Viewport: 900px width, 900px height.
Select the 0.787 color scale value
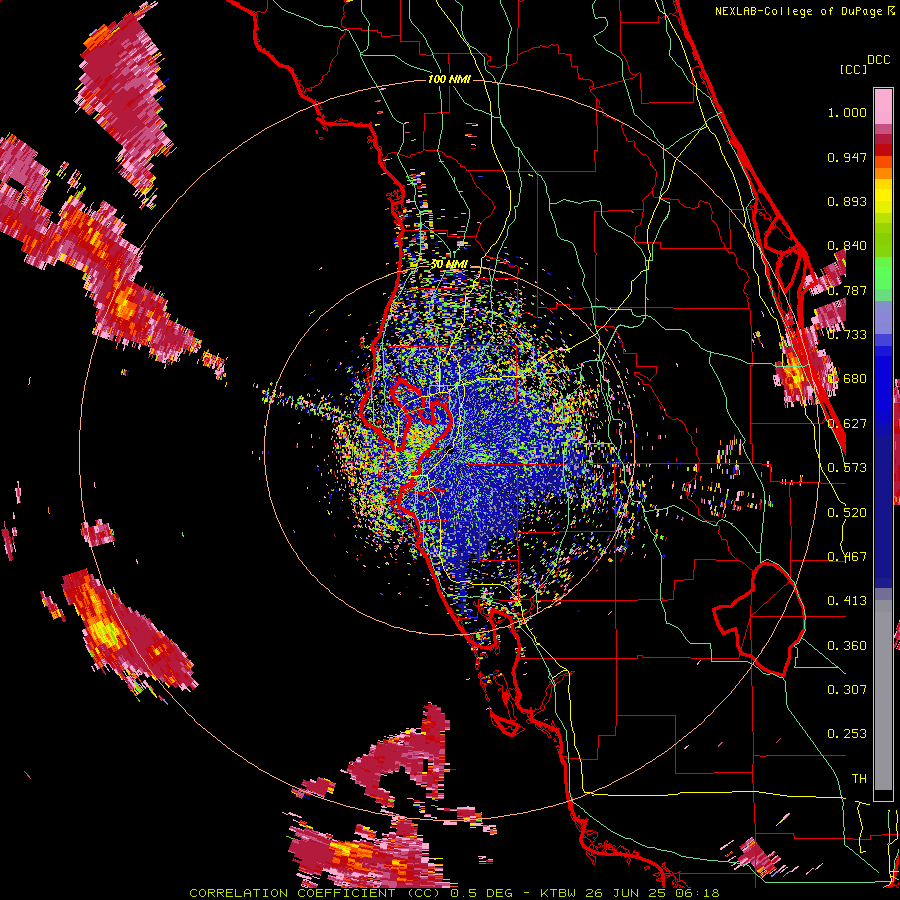pyautogui.click(x=847, y=290)
